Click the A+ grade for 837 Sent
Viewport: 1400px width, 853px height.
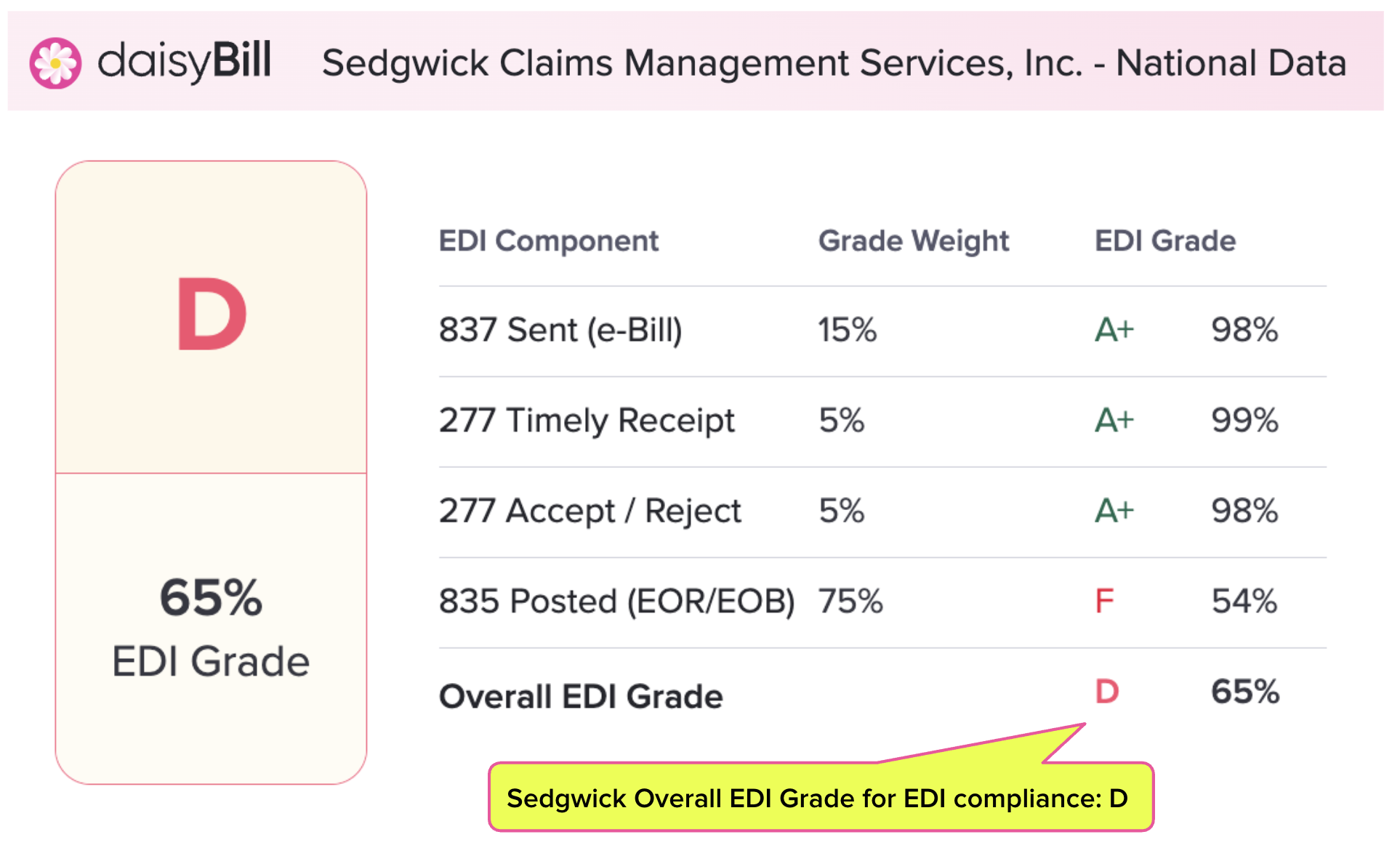pos(1114,331)
